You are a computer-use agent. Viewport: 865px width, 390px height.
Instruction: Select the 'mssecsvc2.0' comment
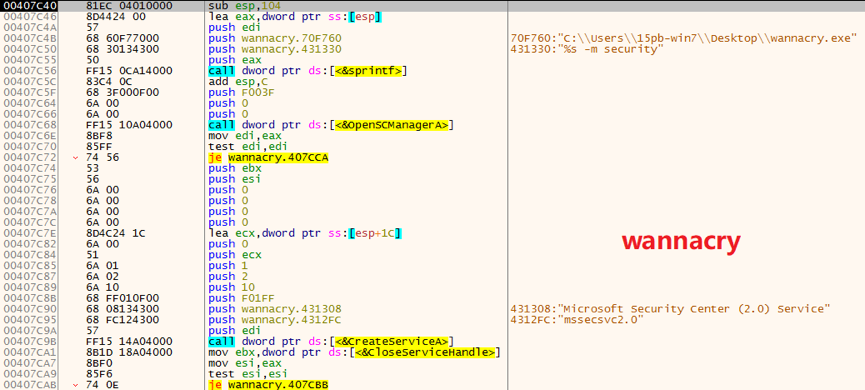[x=578, y=320]
